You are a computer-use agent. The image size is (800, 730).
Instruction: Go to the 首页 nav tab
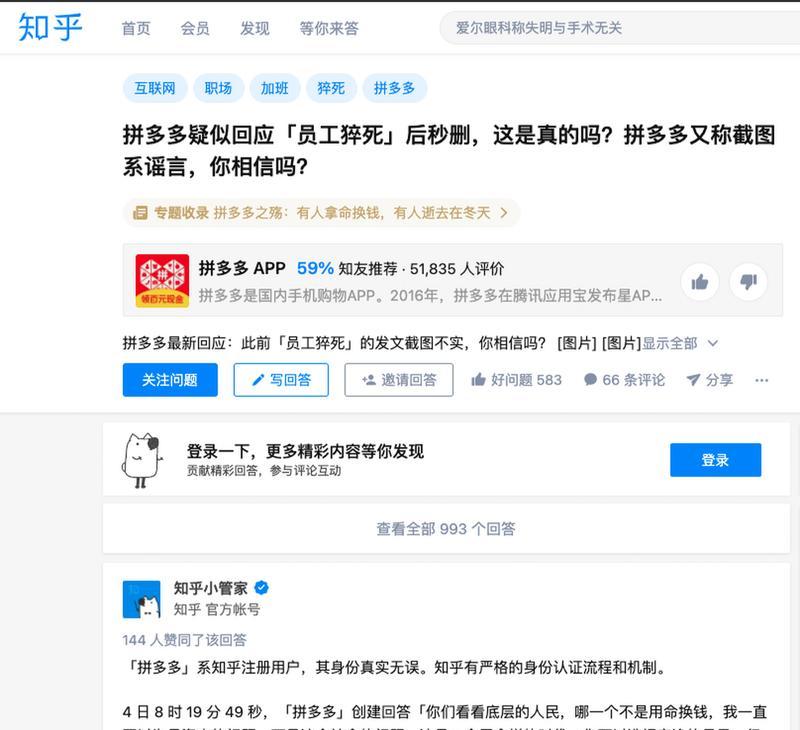(136, 29)
